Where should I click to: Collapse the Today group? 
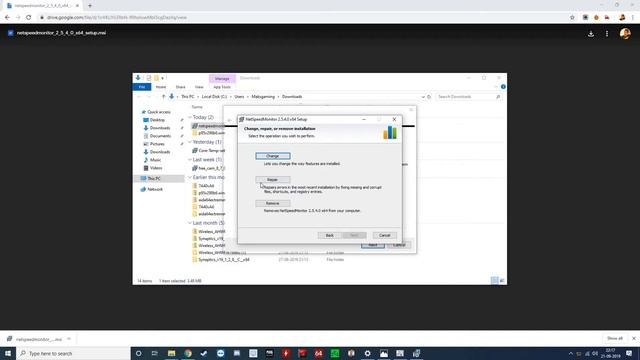190,118
